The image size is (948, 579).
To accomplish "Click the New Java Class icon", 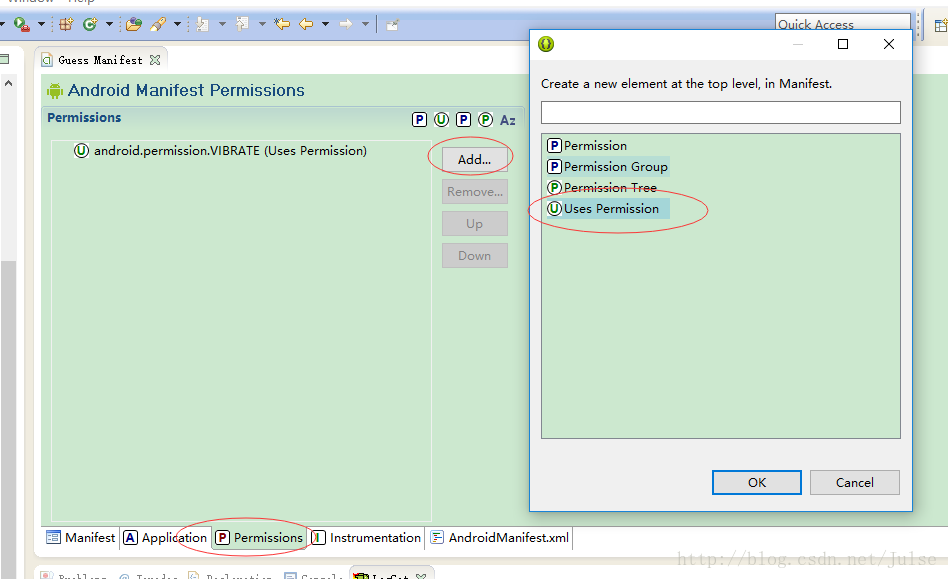I will pyautogui.click(x=90, y=24).
